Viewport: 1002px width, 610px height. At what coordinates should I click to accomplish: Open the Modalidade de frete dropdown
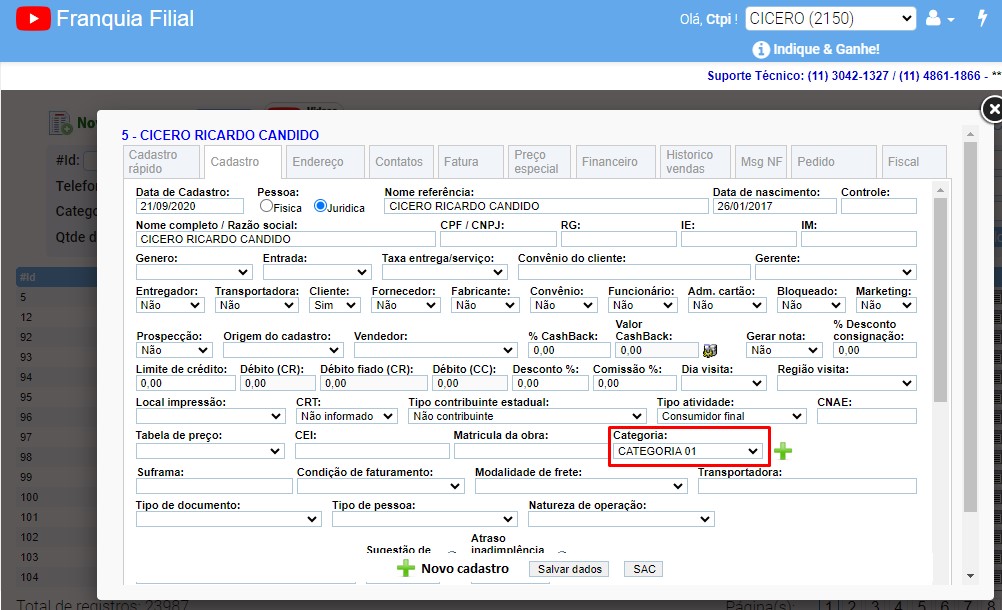581,486
